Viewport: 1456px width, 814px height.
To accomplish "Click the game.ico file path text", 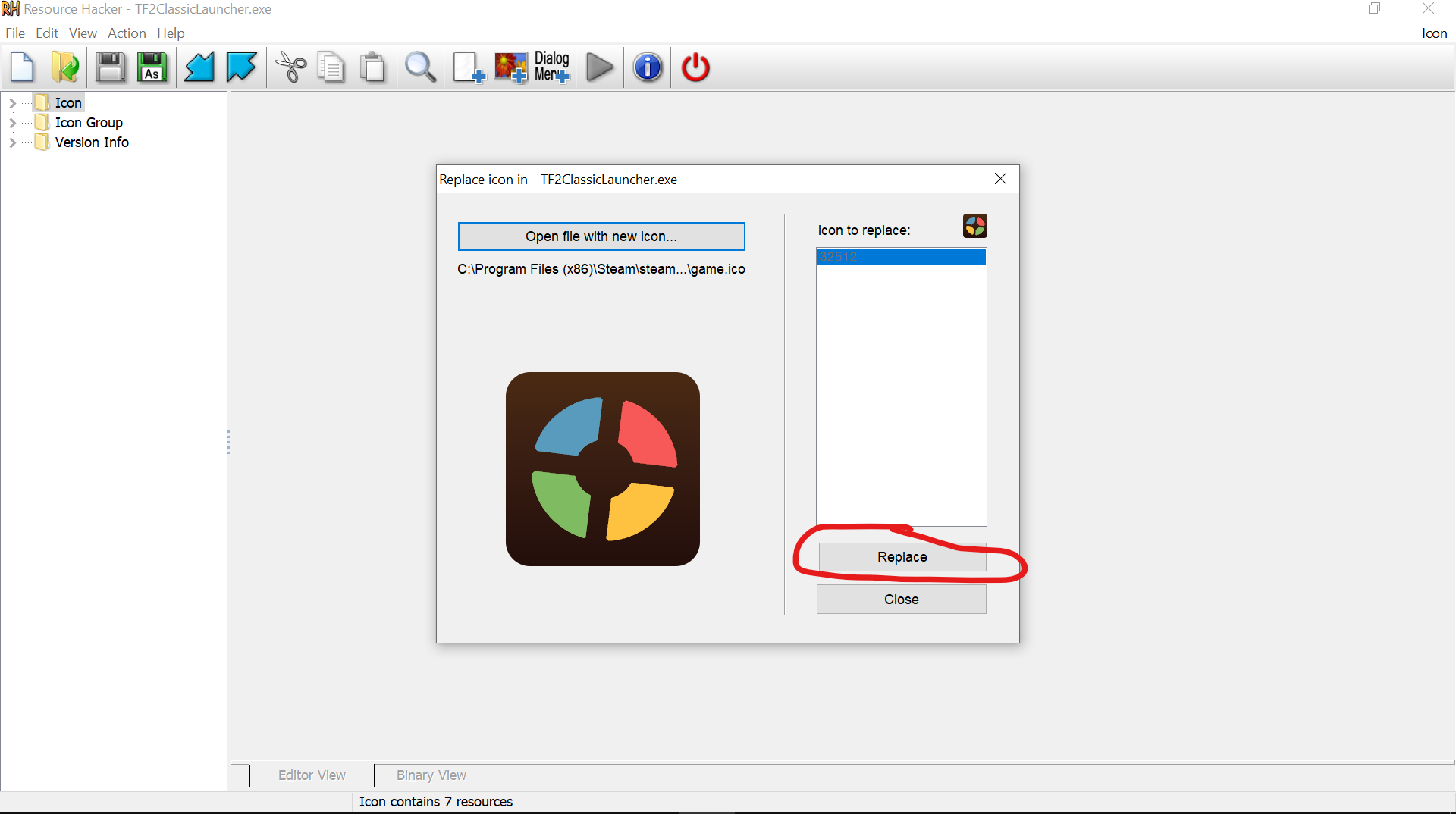I will [601, 269].
